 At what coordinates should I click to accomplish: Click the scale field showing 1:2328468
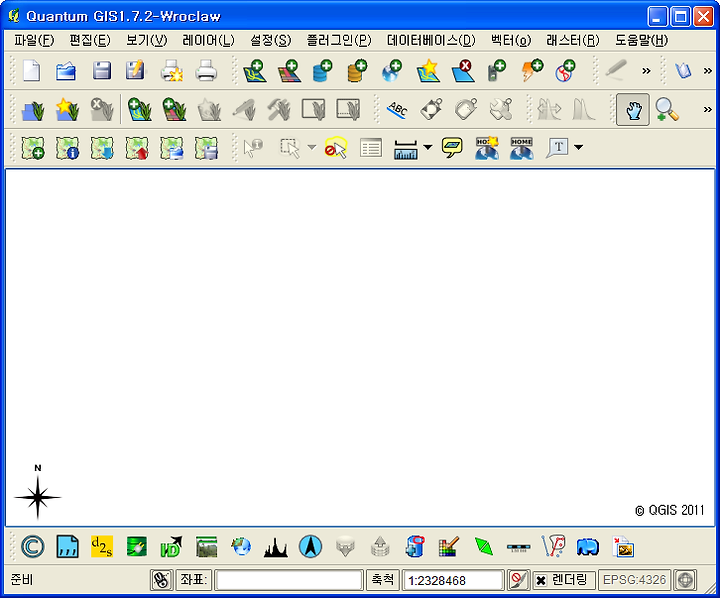(x=453, y=580)
